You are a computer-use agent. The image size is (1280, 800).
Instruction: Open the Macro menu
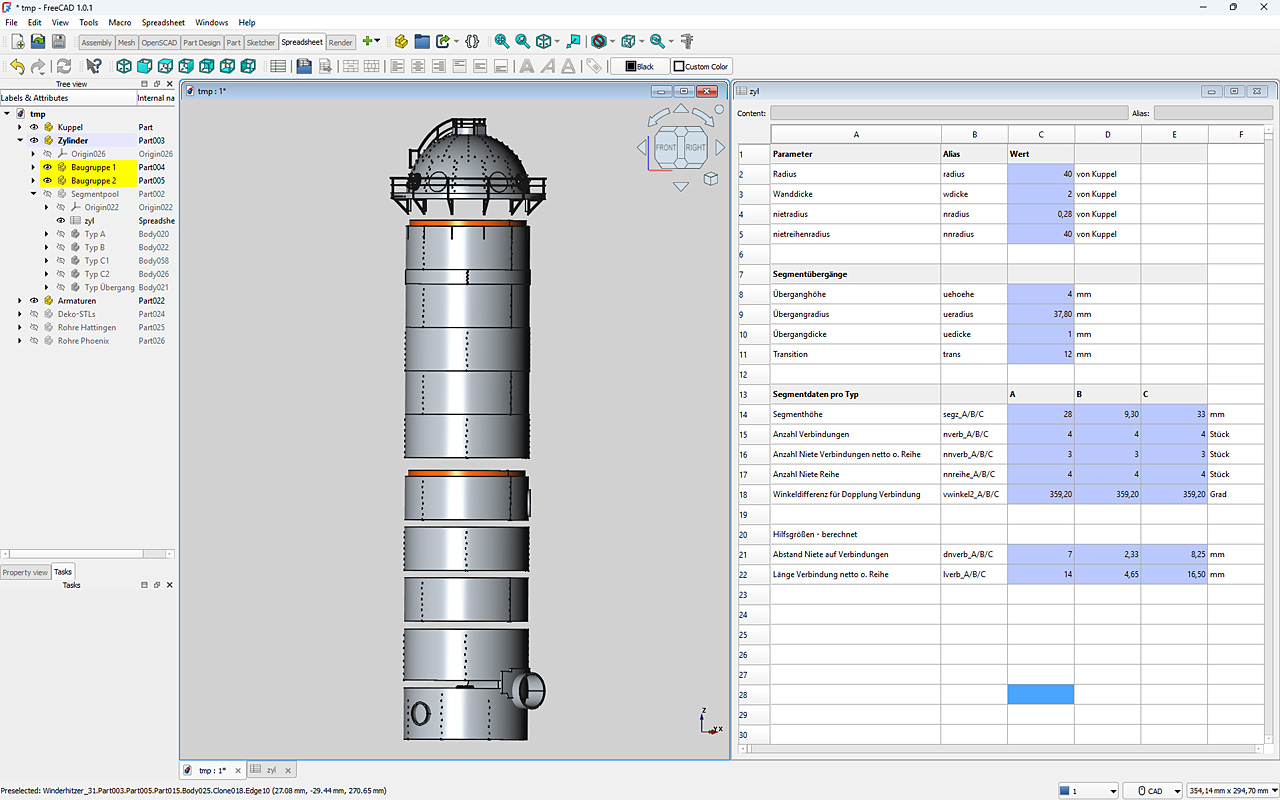(x=119, y=22)
